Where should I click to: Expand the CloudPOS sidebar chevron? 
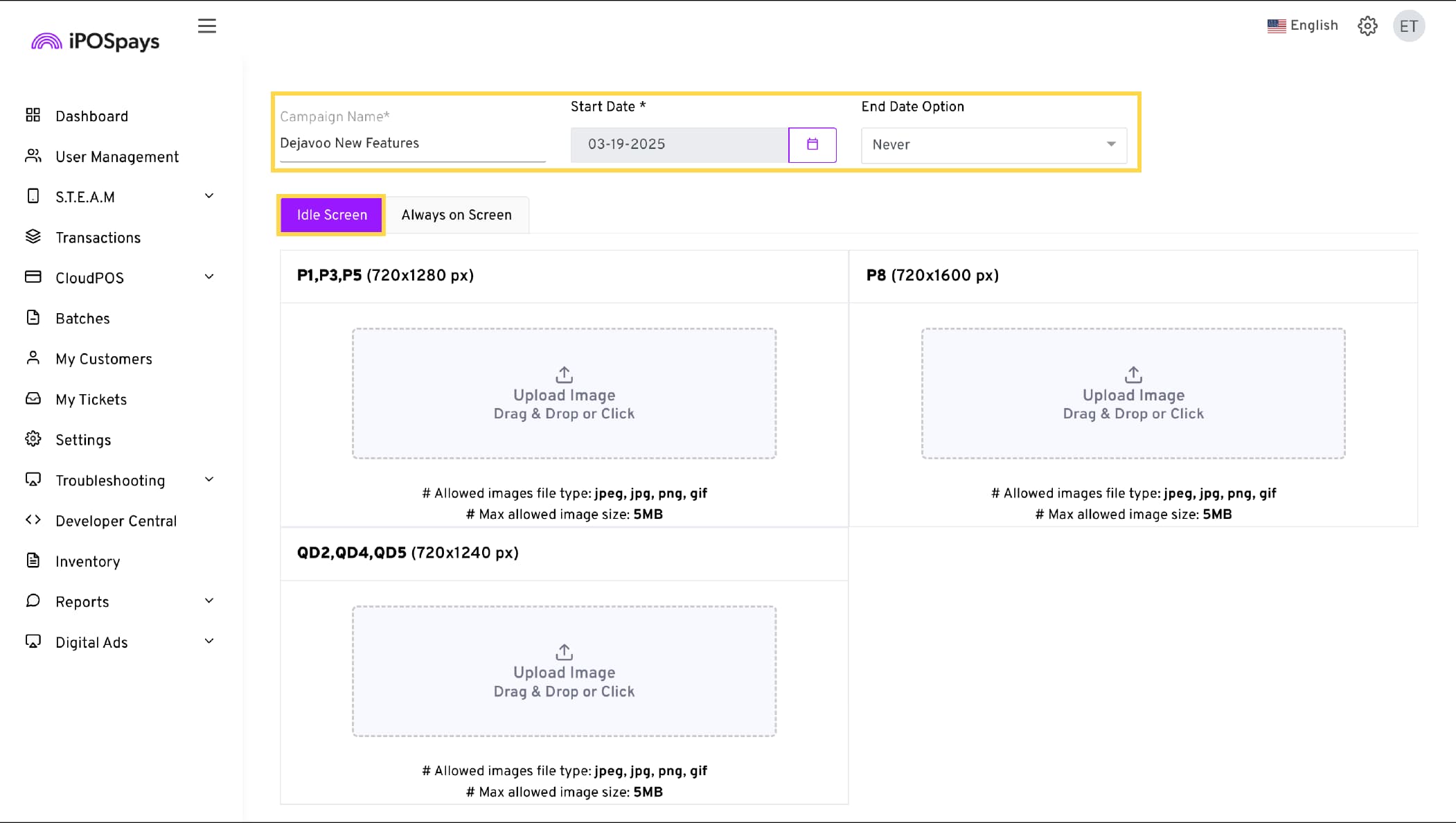click(209, 277)
